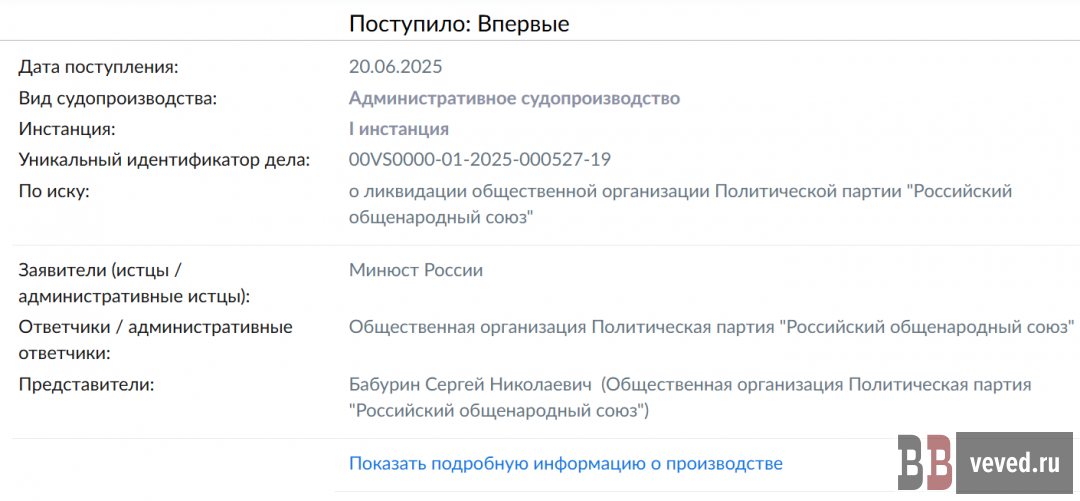
Task: Click the veved.ru watermark text
Action: click(1014, 462)
